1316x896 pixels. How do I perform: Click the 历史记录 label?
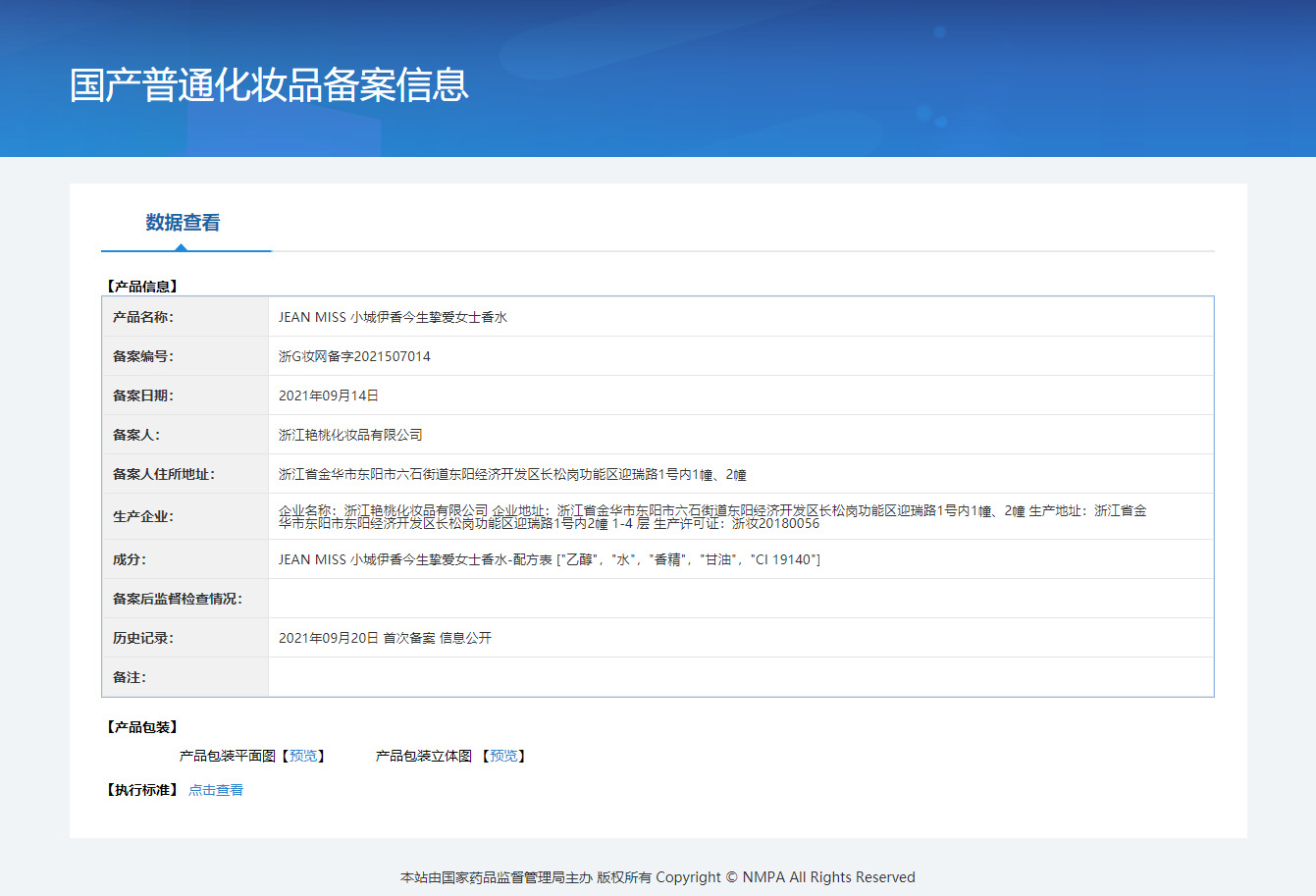point(143,638)
